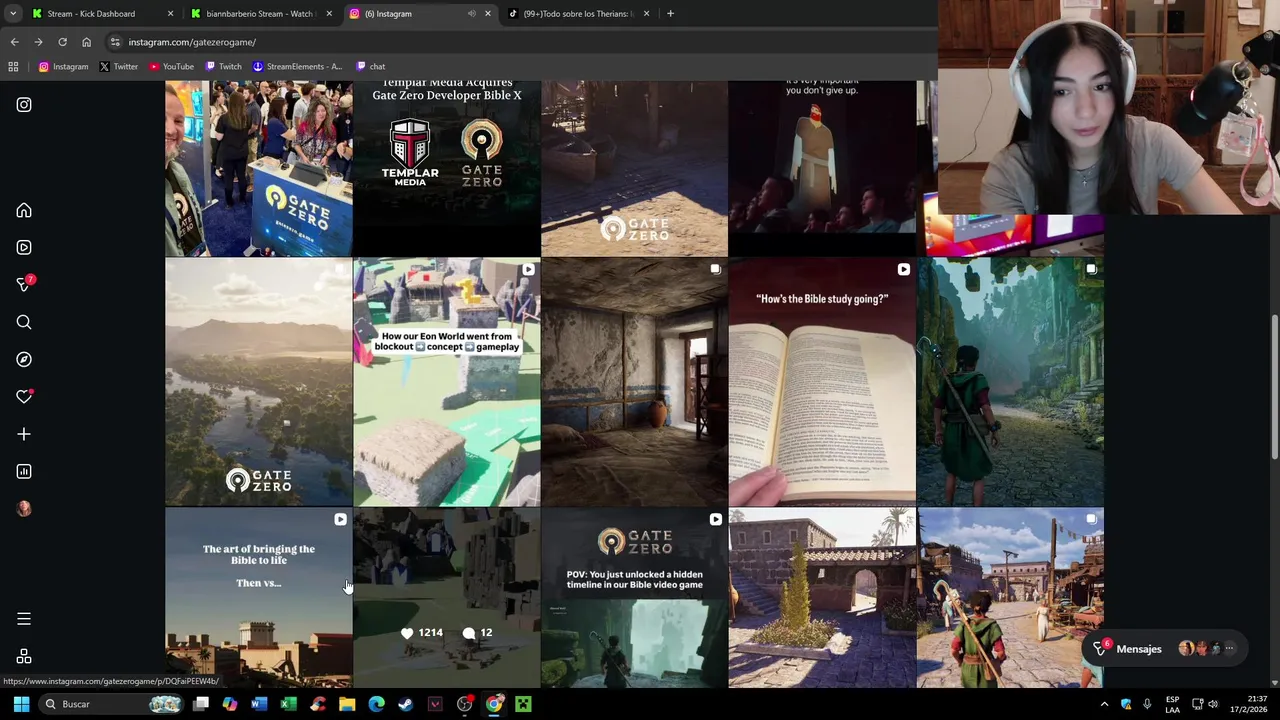Image resolution: width=1280 pixels, height=720 pixels.
Task: Open the "How's the Bible study going?" post
Action: coord(822,382)
